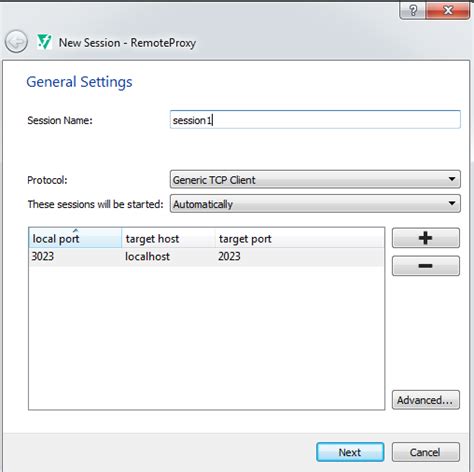Open the Advanced settings button
Image resolution: width=474 pixels, height=472 pixels.
tap(426, 400)
